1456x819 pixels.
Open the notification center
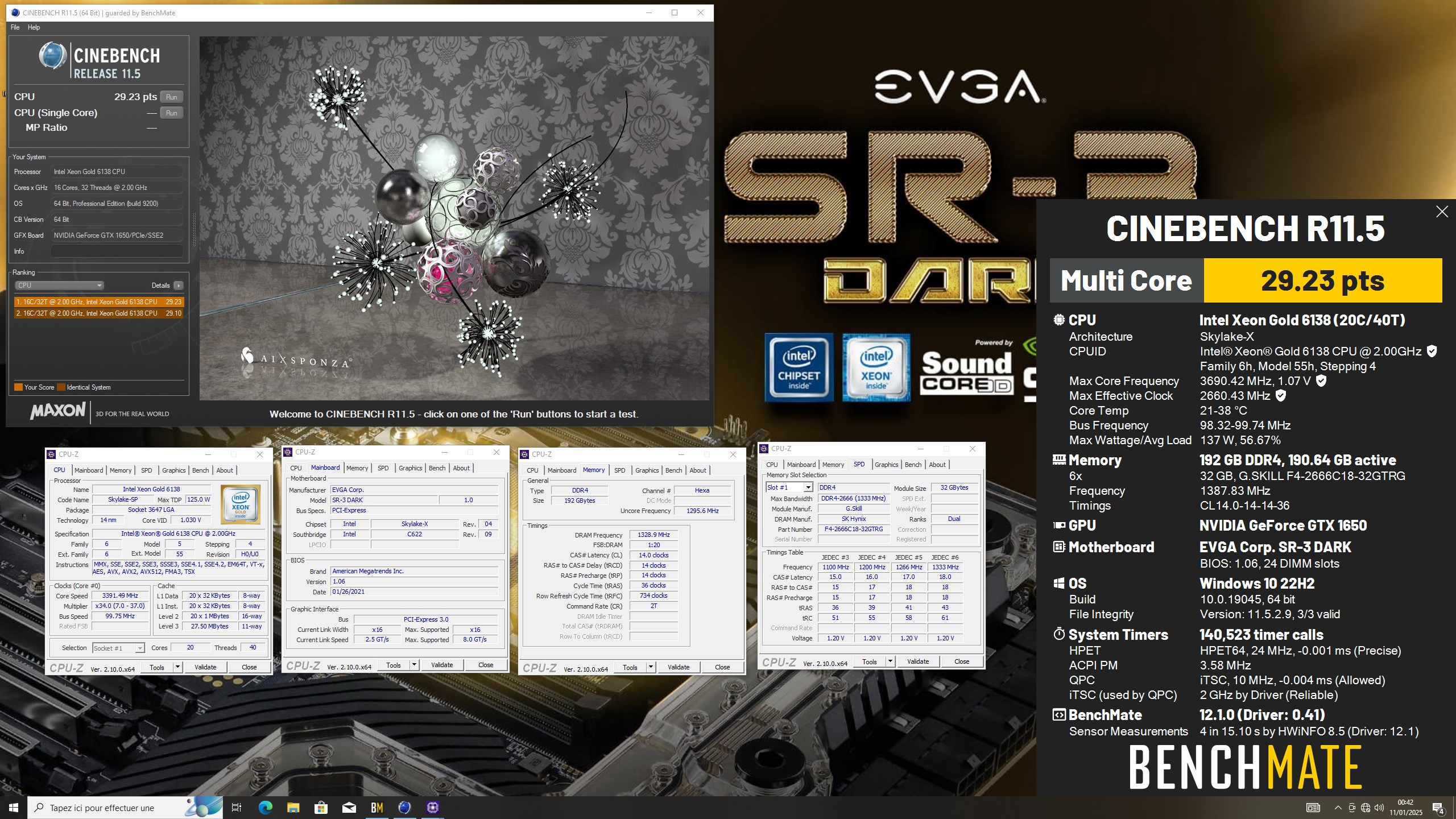[x=1438, y=808]
